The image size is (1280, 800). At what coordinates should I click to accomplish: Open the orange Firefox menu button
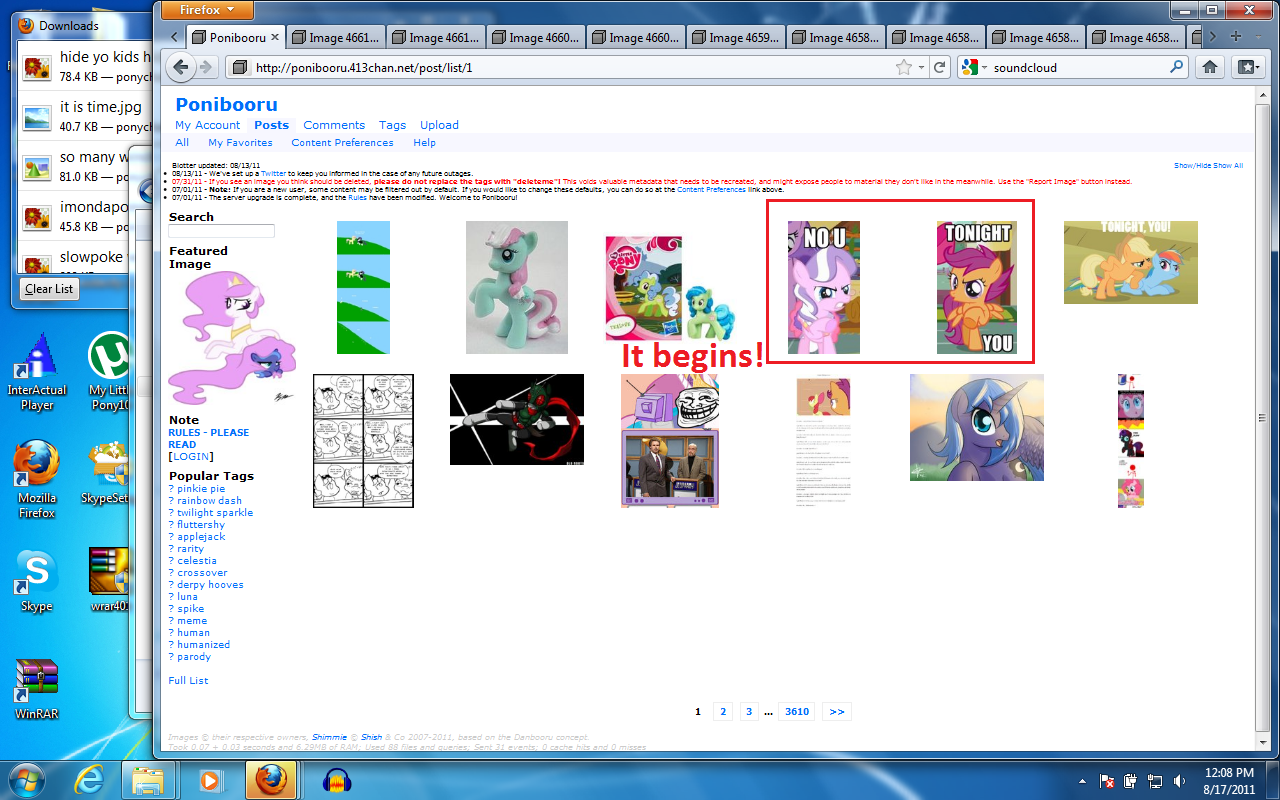pyautogui.click(x=207, y=10)
